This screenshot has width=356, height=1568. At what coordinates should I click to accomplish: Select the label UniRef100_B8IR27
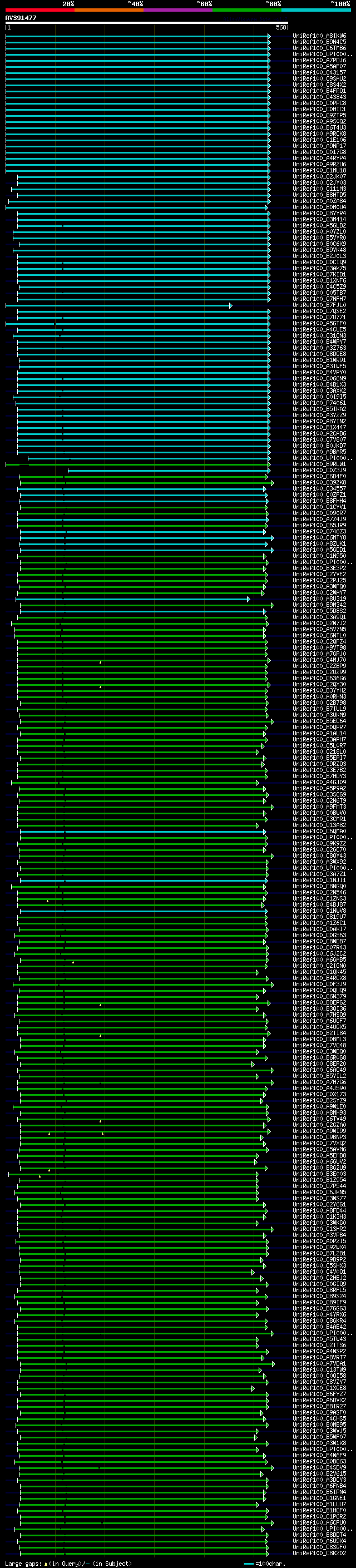tap(319, 1407)
